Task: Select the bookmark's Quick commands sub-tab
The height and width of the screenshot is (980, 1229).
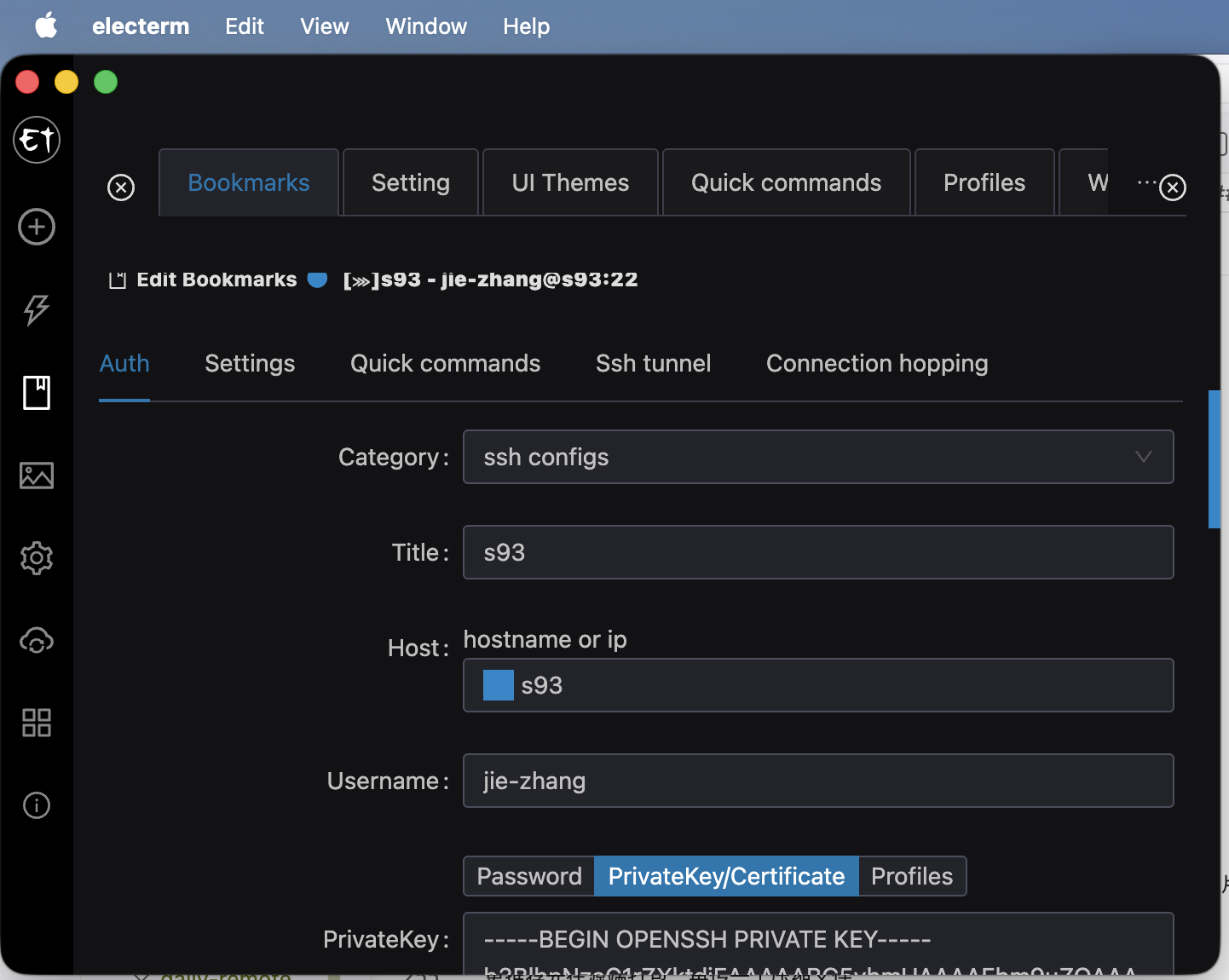Action: click(446, 364)
